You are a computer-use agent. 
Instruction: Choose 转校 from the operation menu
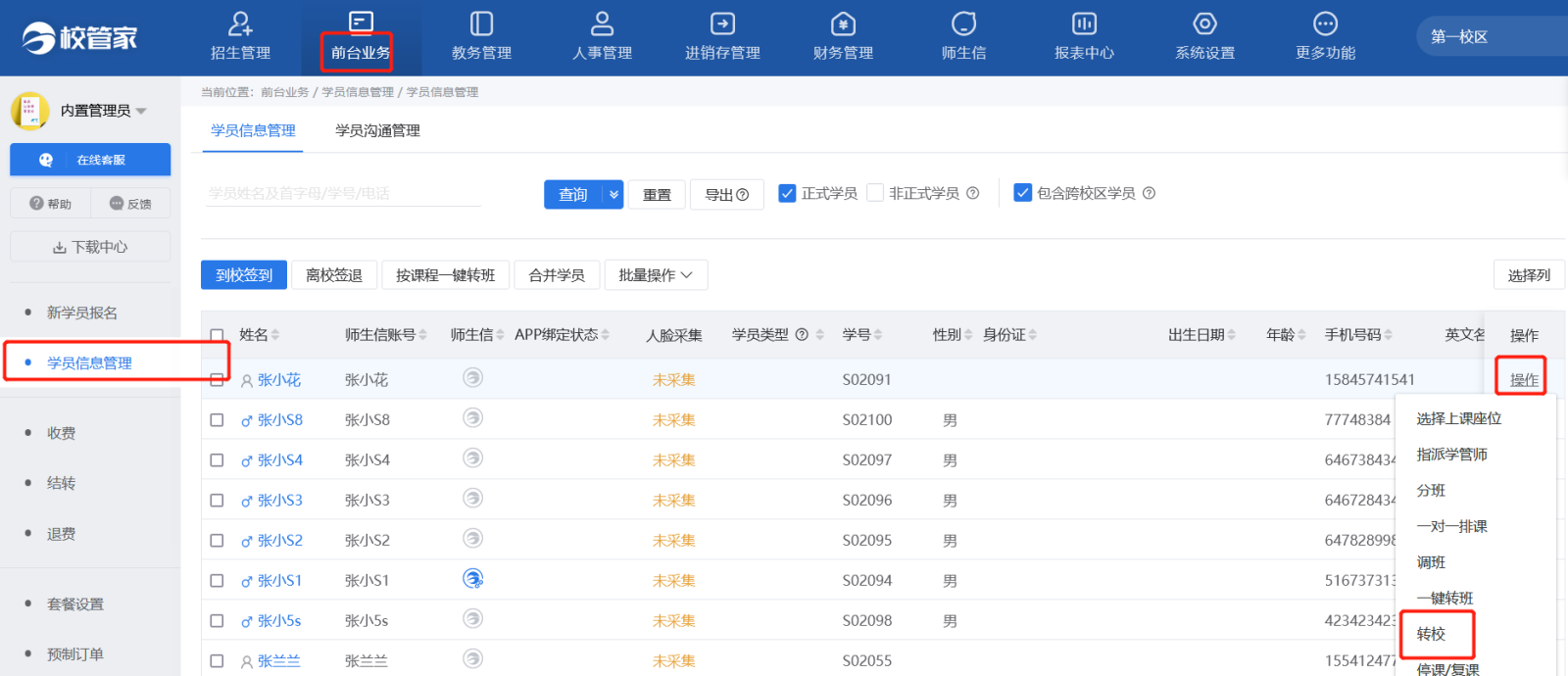coord(1431,634)
